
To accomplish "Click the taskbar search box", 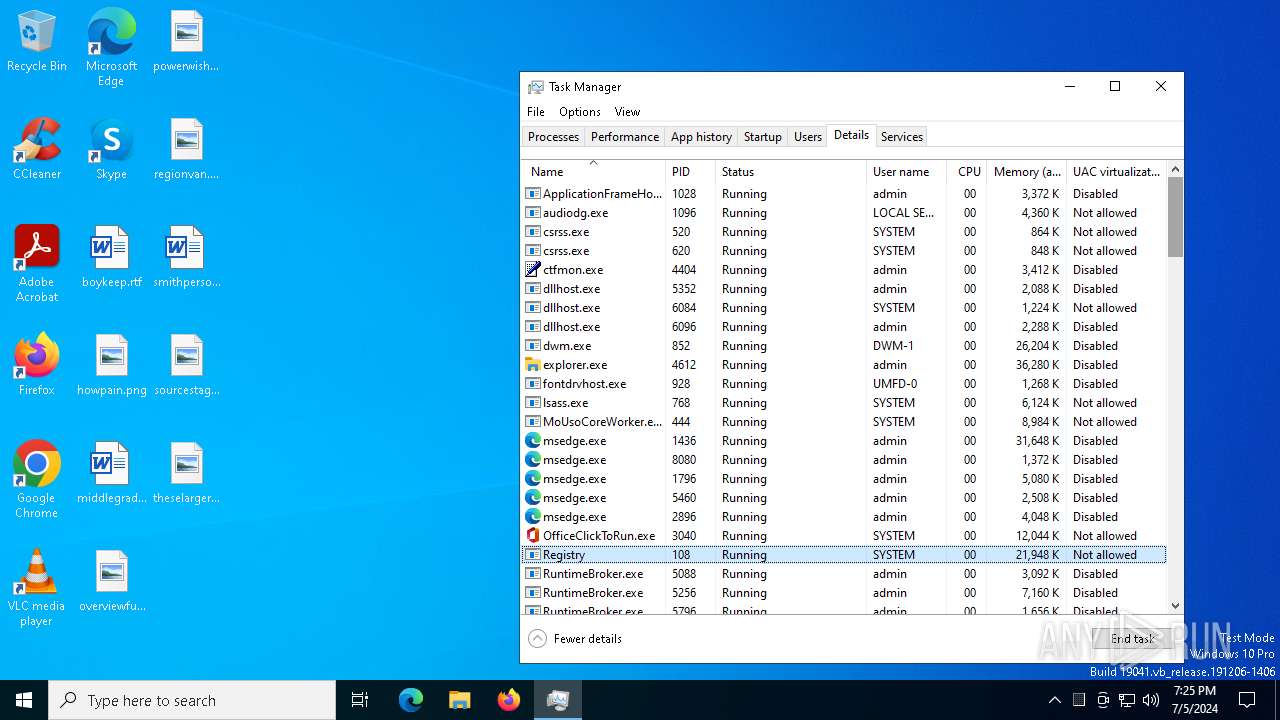I will [x=192, y=700].
